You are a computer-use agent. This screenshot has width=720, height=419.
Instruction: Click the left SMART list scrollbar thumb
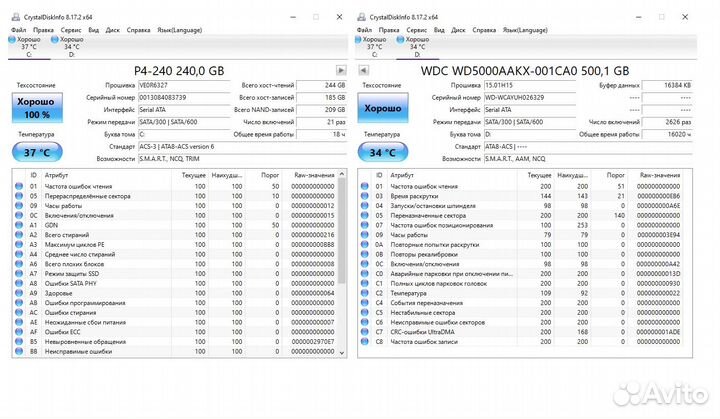tap(342, 231)
